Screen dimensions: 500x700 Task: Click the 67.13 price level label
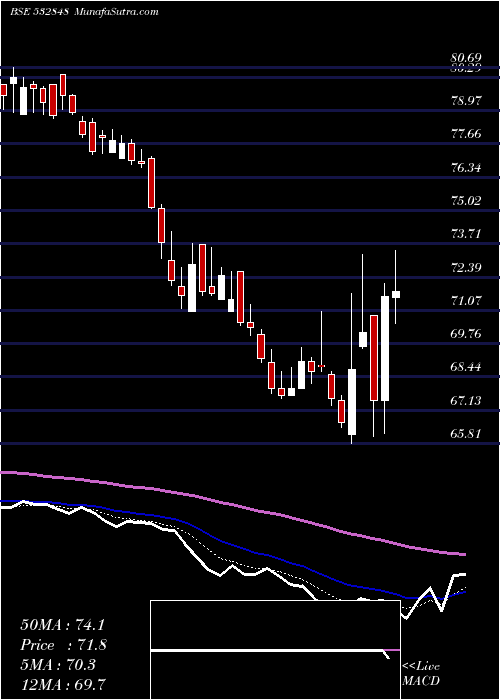(x=466, y=400)
